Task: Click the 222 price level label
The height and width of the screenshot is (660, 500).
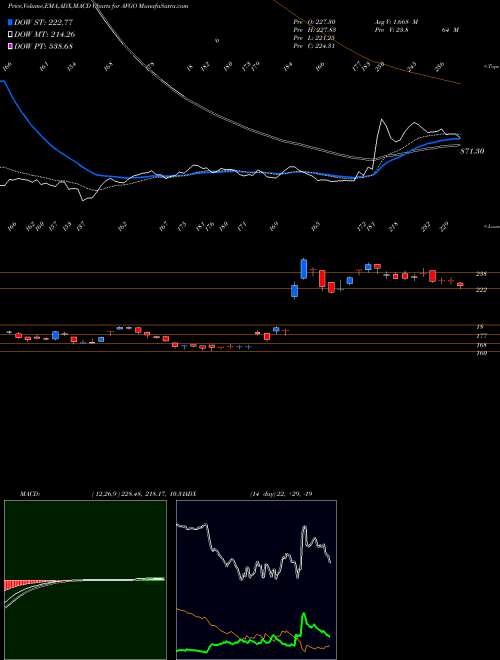Action: pos(481,290)
